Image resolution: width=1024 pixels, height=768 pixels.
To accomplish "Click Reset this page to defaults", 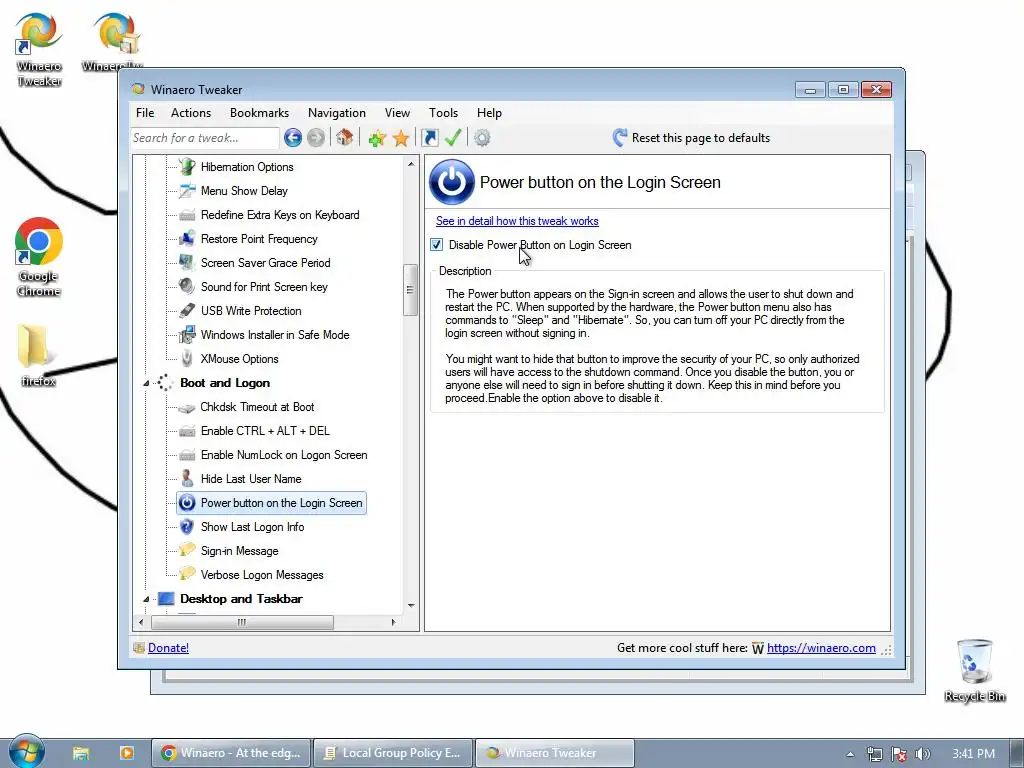I will coord(700,138).
